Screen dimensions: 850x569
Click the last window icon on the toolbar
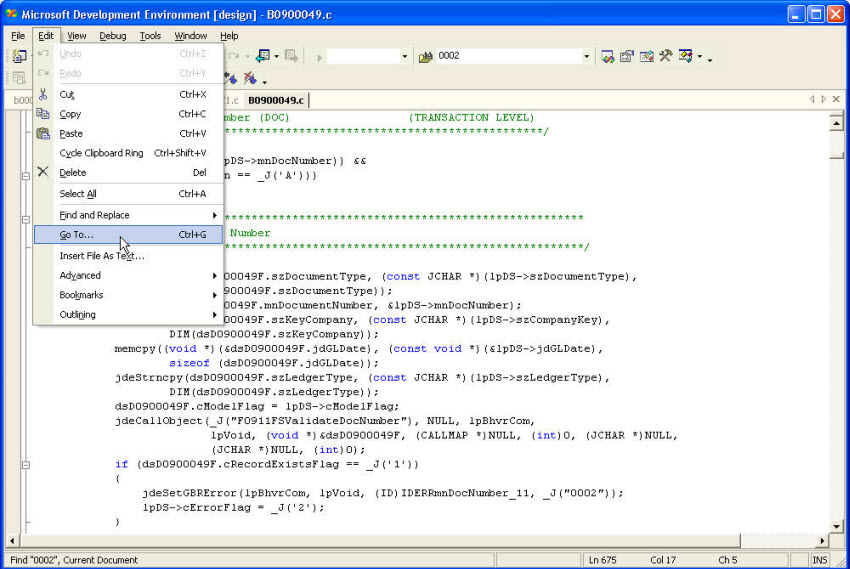coord(685,56)
